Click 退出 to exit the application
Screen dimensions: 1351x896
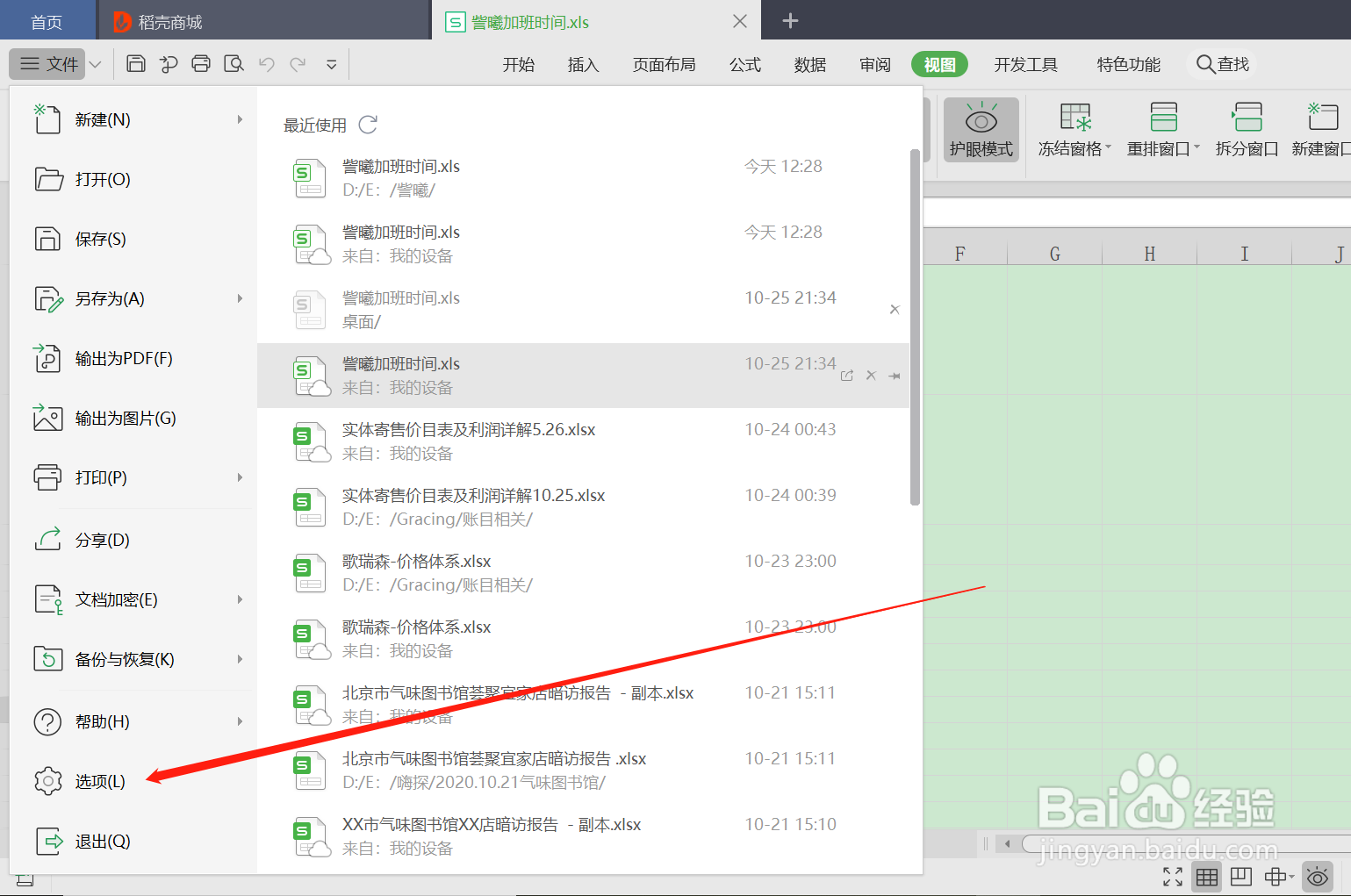(102, 841)
